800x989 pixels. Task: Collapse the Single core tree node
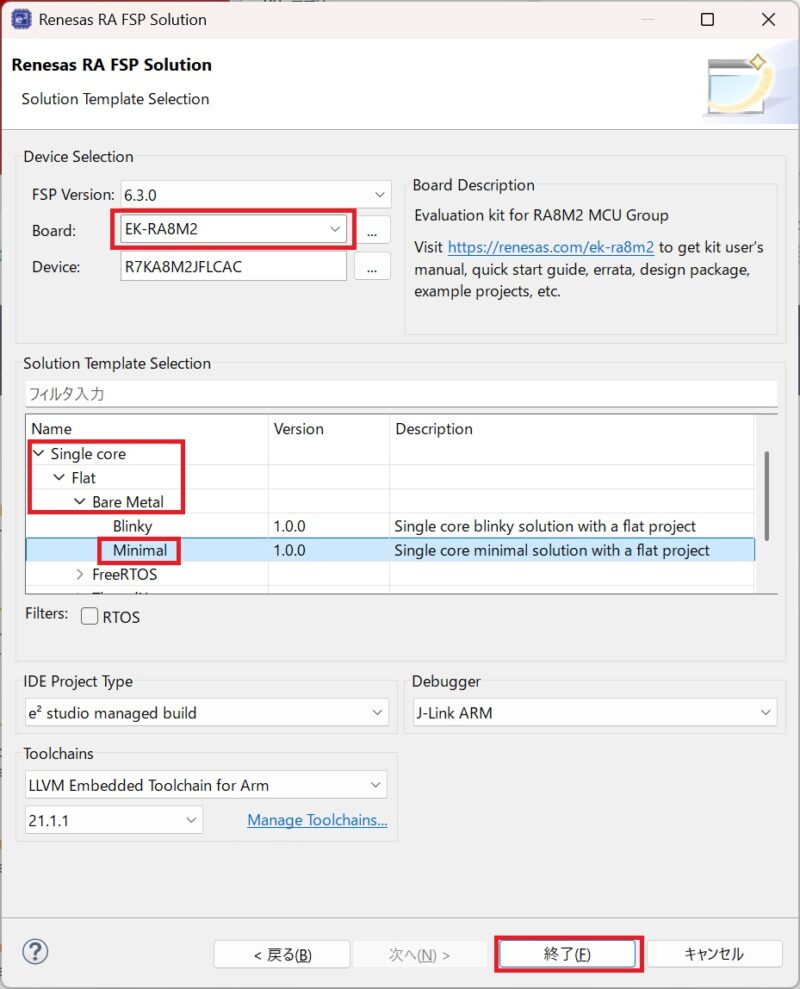pos(38,454)
